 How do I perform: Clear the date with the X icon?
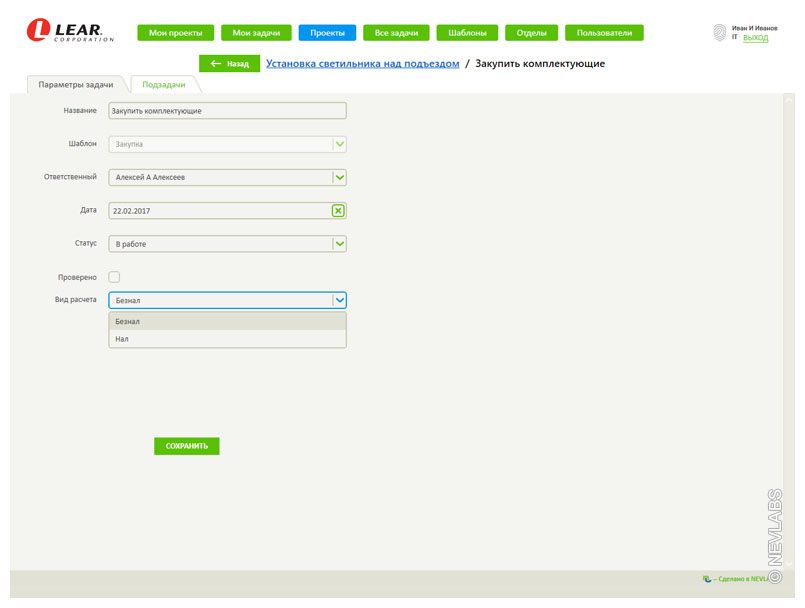(x=339, y=211)
